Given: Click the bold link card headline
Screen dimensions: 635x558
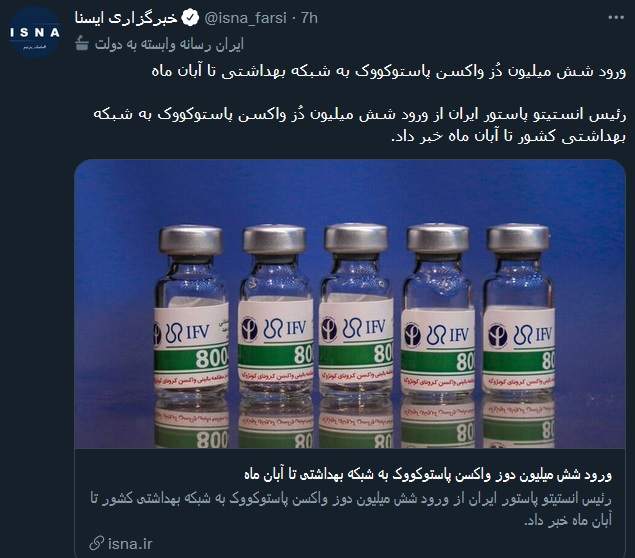Looking at the screenshot, I should click(x=428, y=475).
